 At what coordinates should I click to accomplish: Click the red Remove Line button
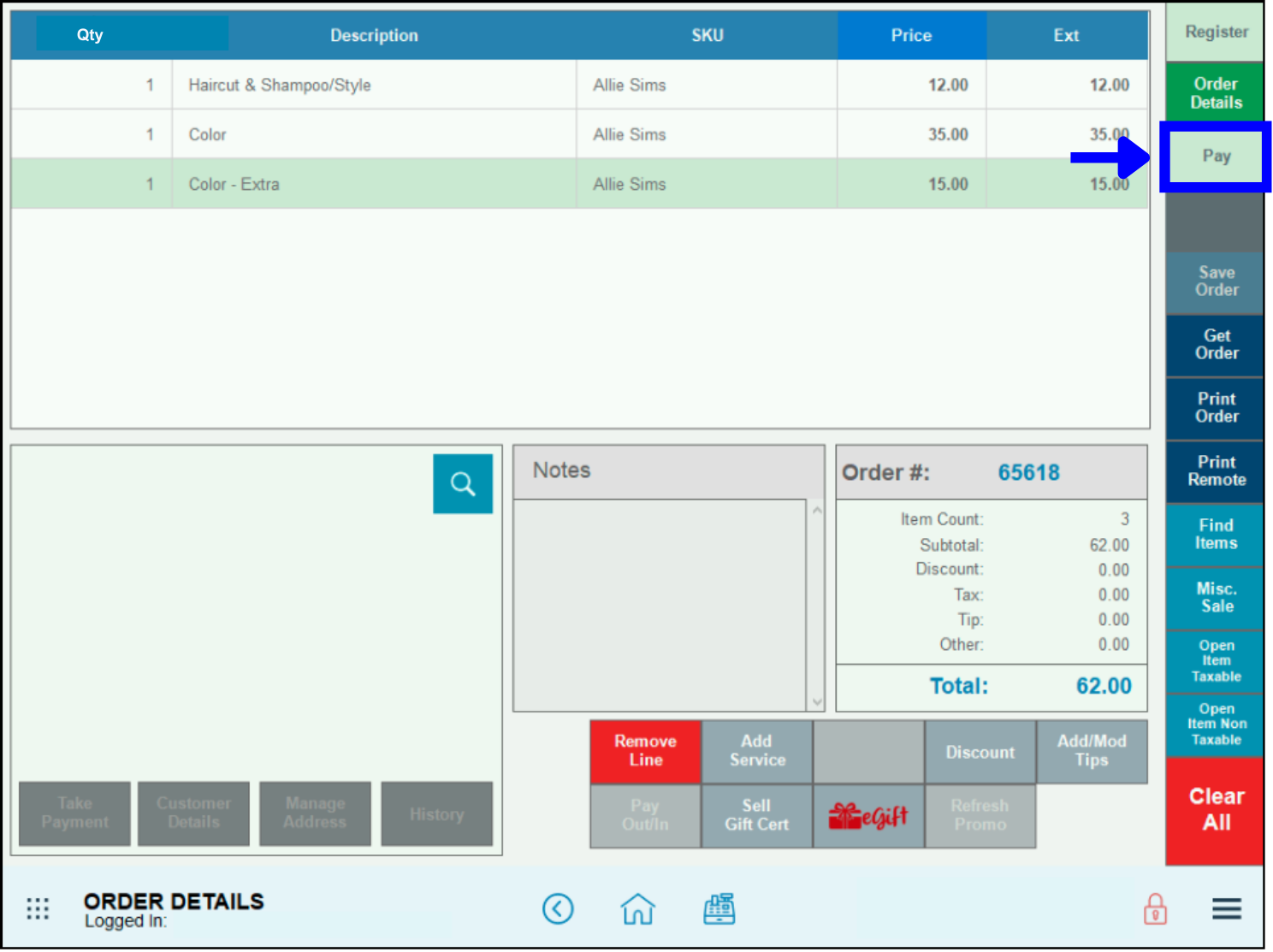tap(646, 751)
